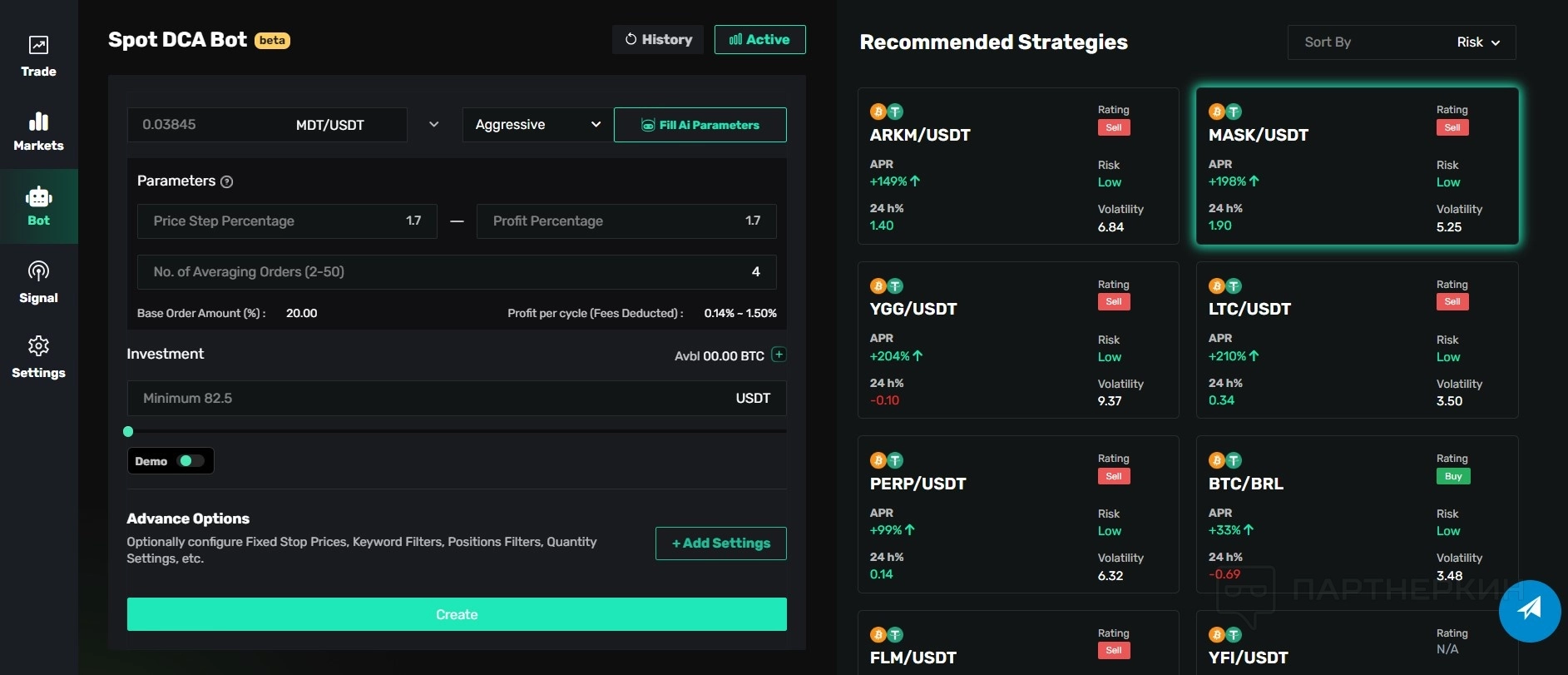Click the Minimum 82.5 investment input field
The image size is (1568, 675).
[433, 399]
